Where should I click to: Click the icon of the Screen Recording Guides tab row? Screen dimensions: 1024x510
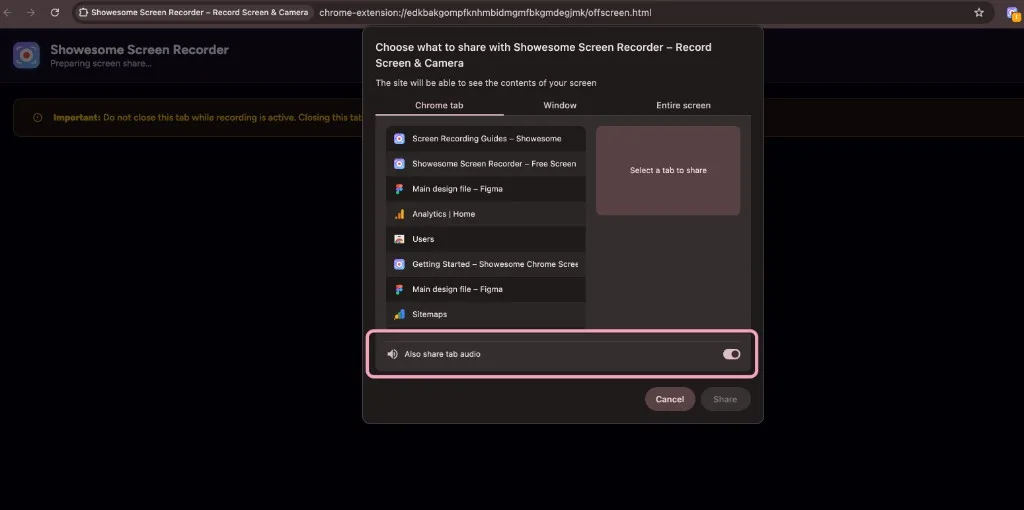pyautogui.click(x=399, y=138)
